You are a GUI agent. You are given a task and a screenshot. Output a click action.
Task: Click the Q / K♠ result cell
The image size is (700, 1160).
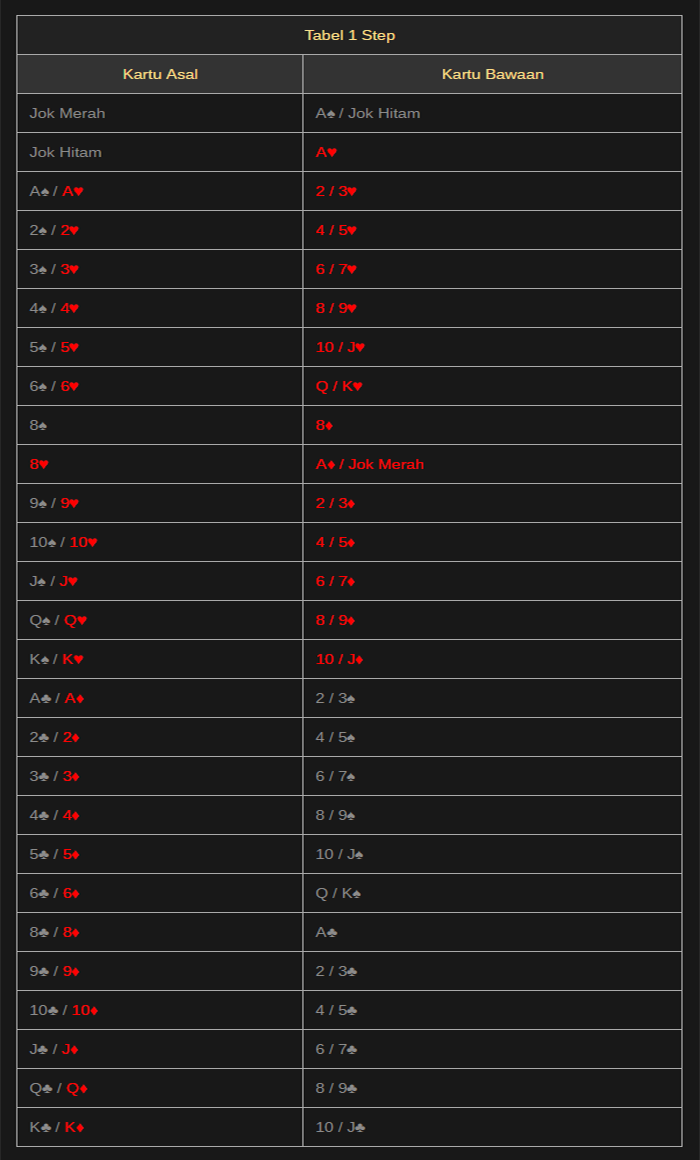pyautogui.click(x=492, y=893)
